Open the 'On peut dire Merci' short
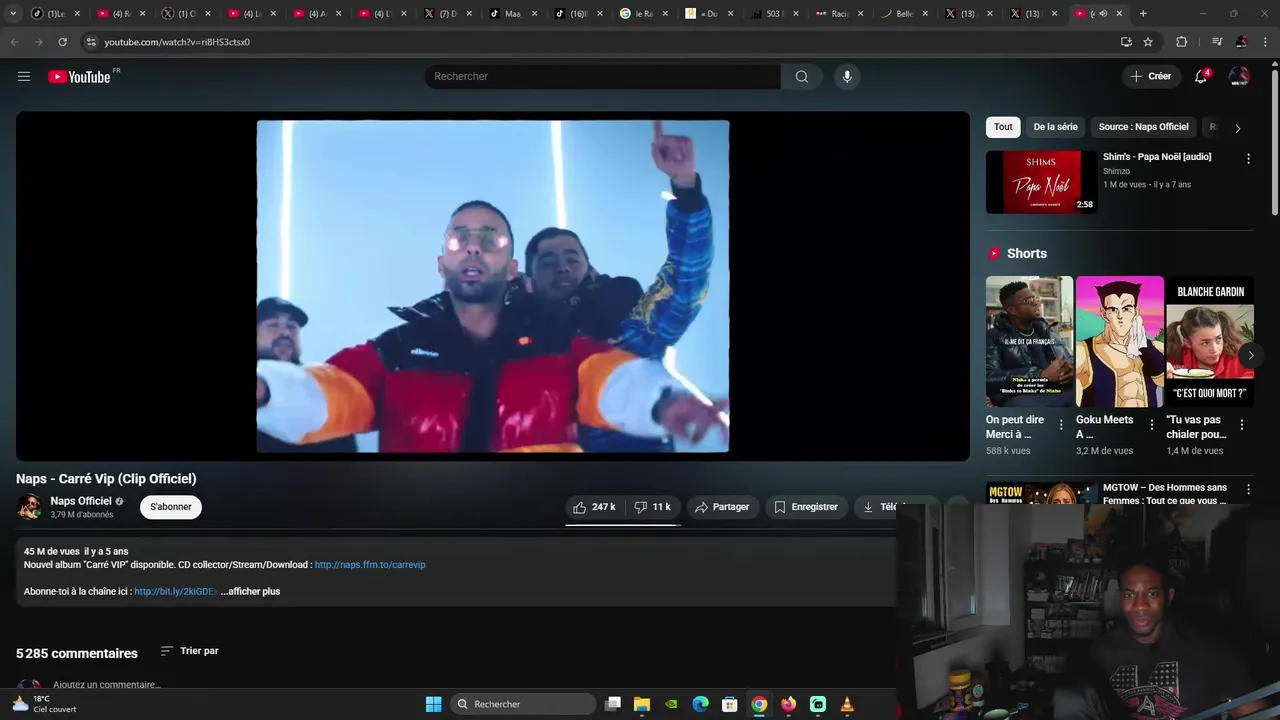The image size is (1280, 720). [x=1029, y=341]
